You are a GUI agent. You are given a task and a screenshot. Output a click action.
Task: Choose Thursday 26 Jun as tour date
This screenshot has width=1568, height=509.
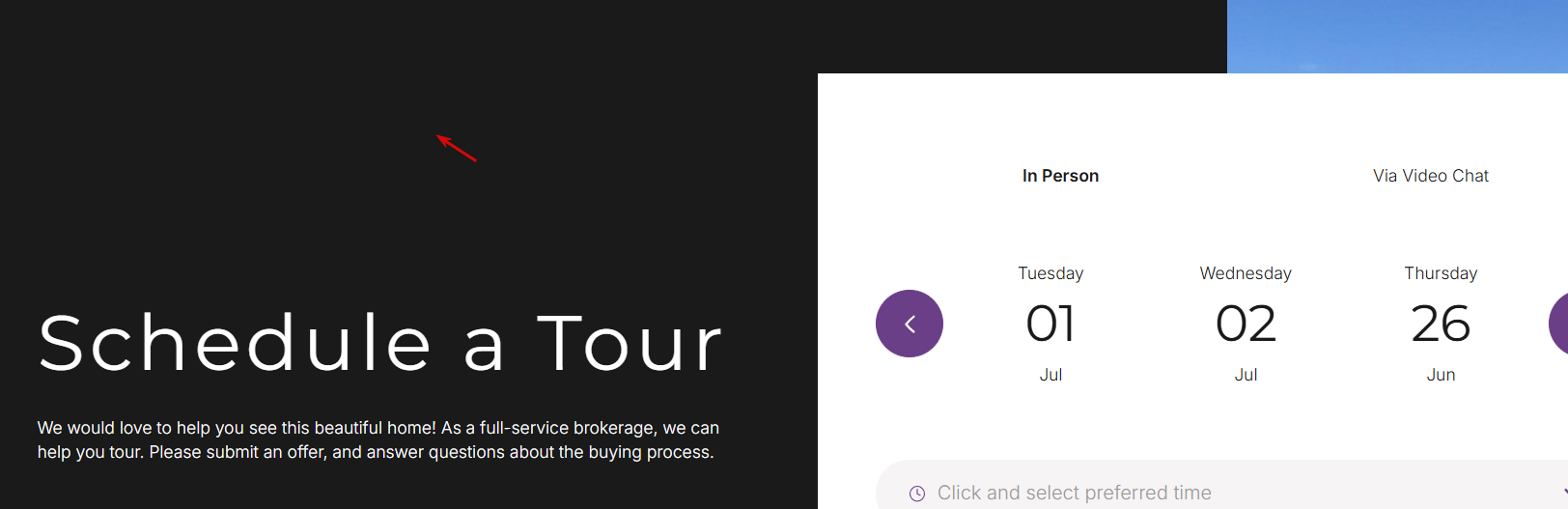(x=1441, y=324)
